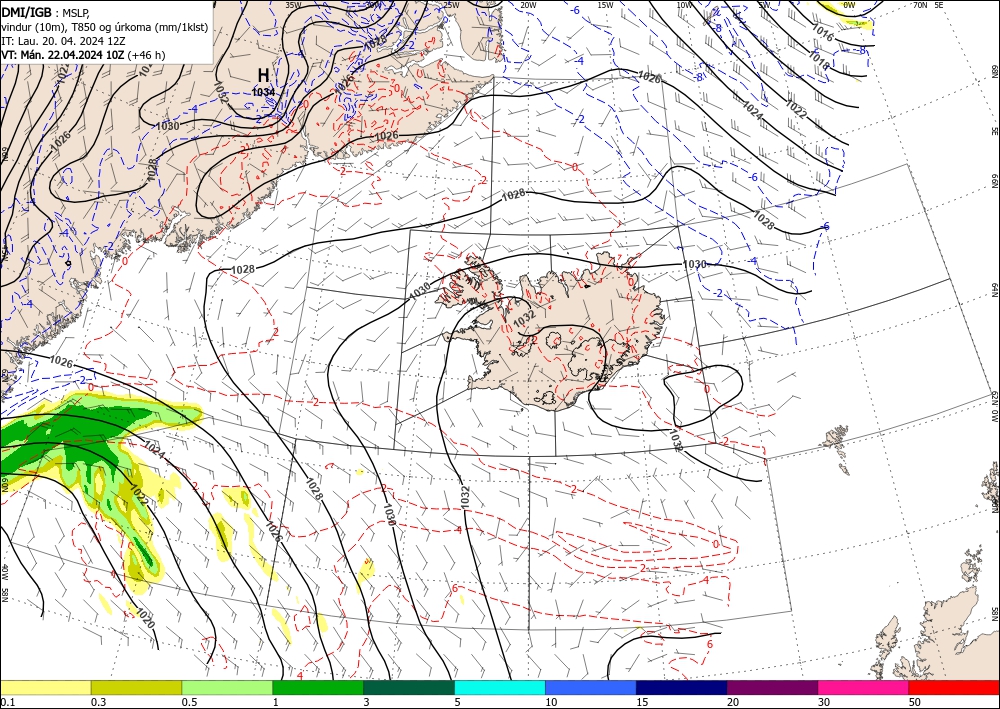
Task: Click the '25W' longitude label
Action: tap(451, 5)
